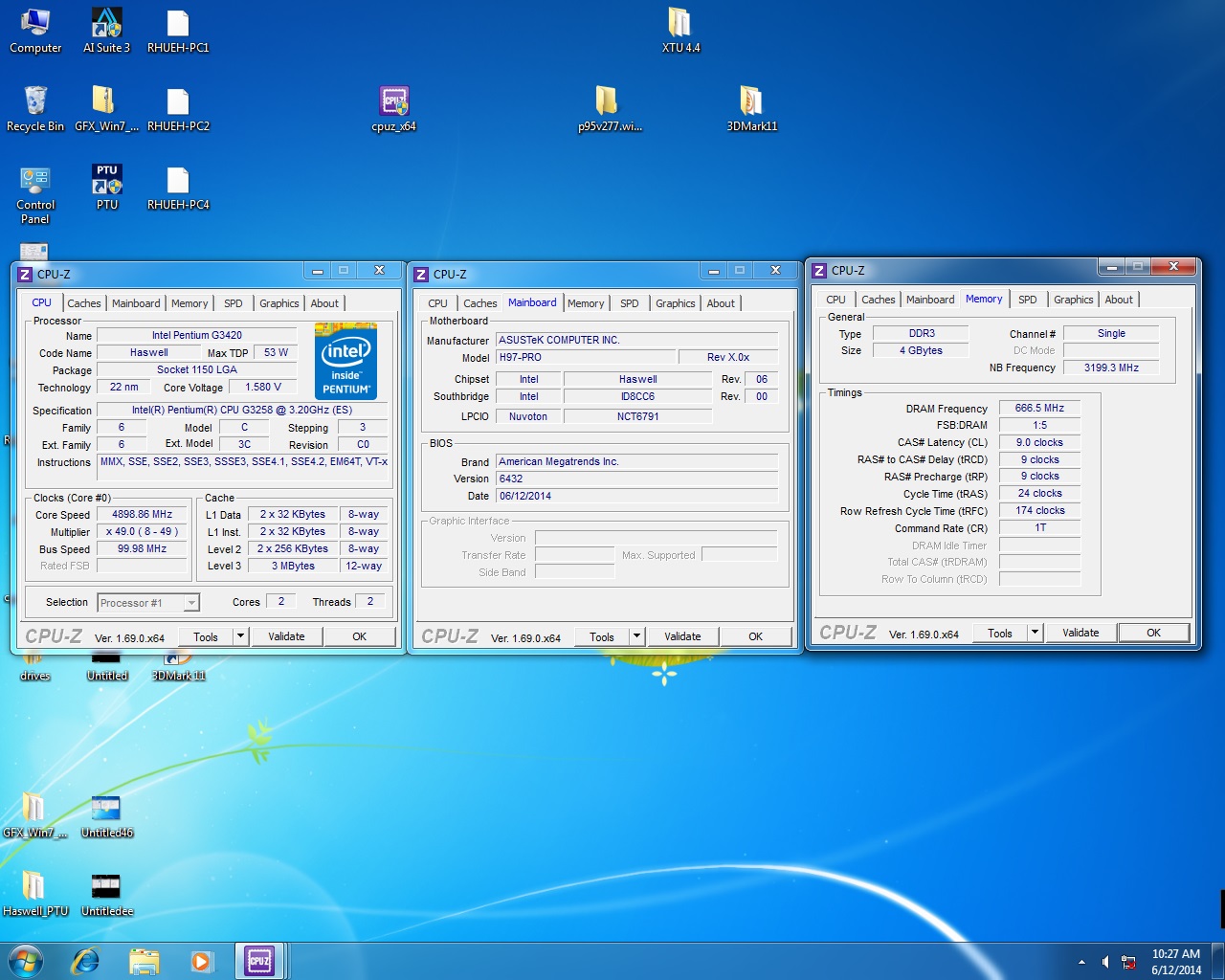Open Windows Media Player from the taskbar
This screenshot has height=980, width=1225.
click(201, 961)
